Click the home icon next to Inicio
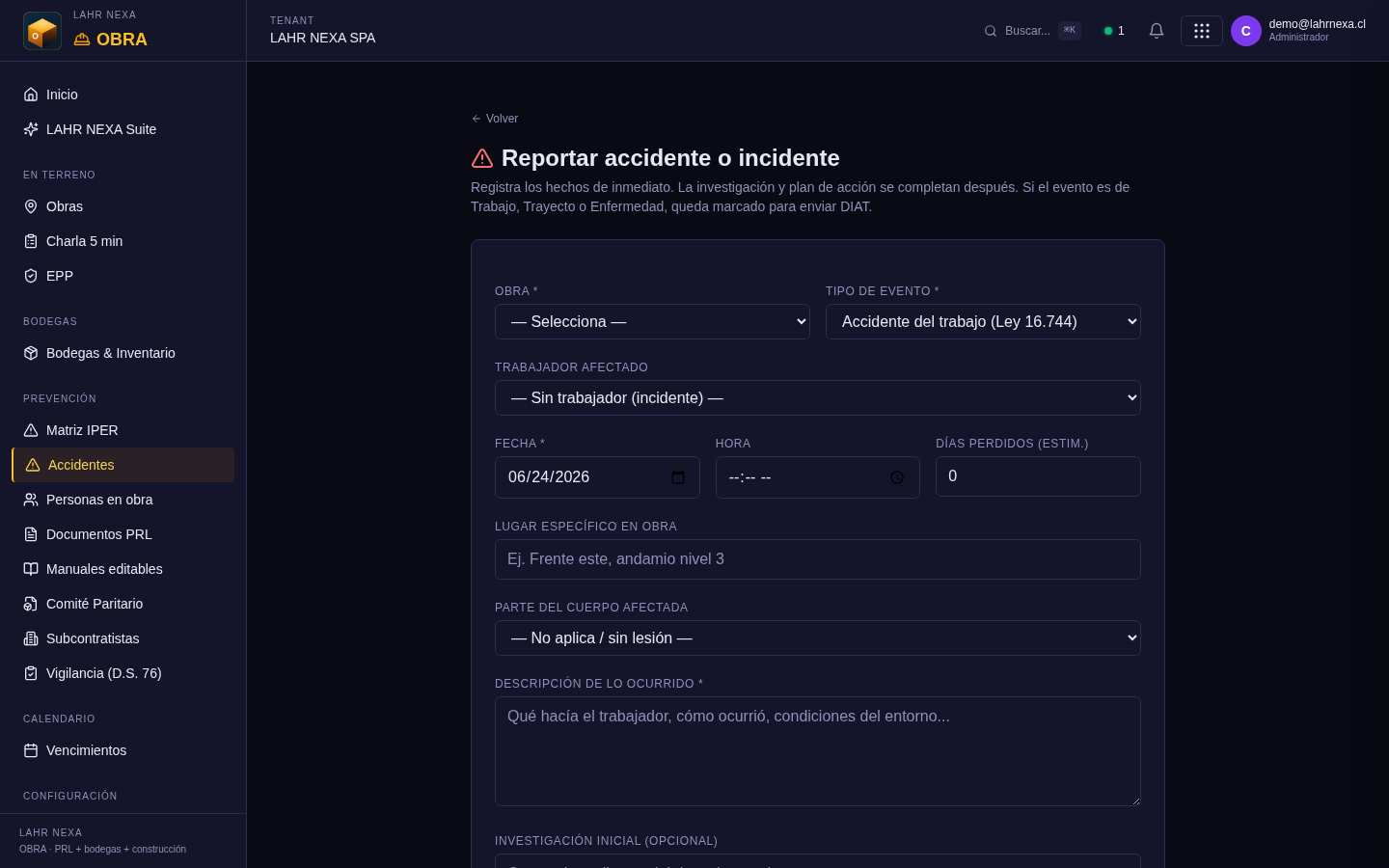Screen dimensions: 1389x868 pyautogui.click(x=31, y=95)
